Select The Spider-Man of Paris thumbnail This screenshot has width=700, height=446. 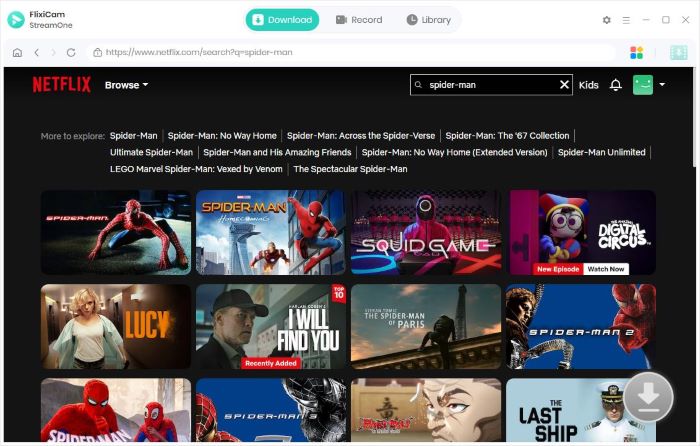[426, 326]
